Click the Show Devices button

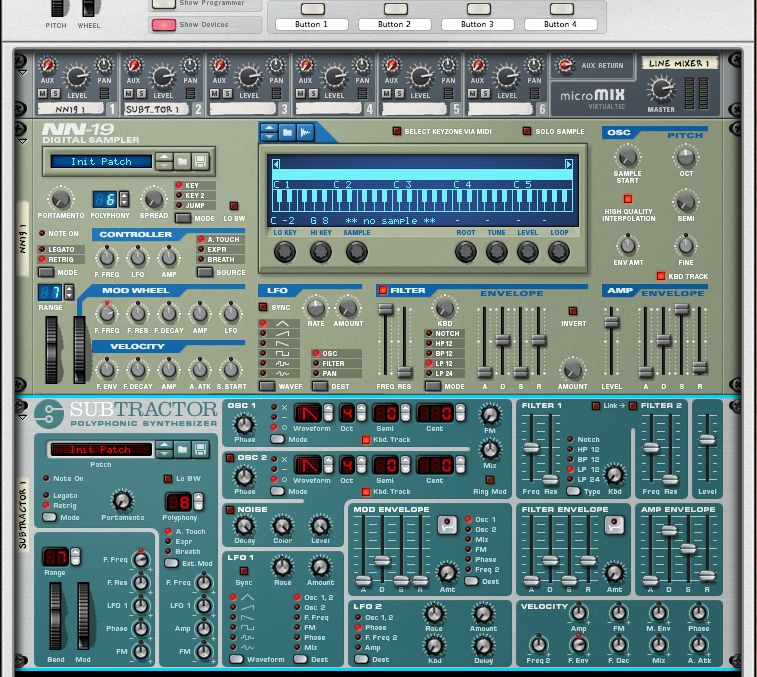click(164, 25)
